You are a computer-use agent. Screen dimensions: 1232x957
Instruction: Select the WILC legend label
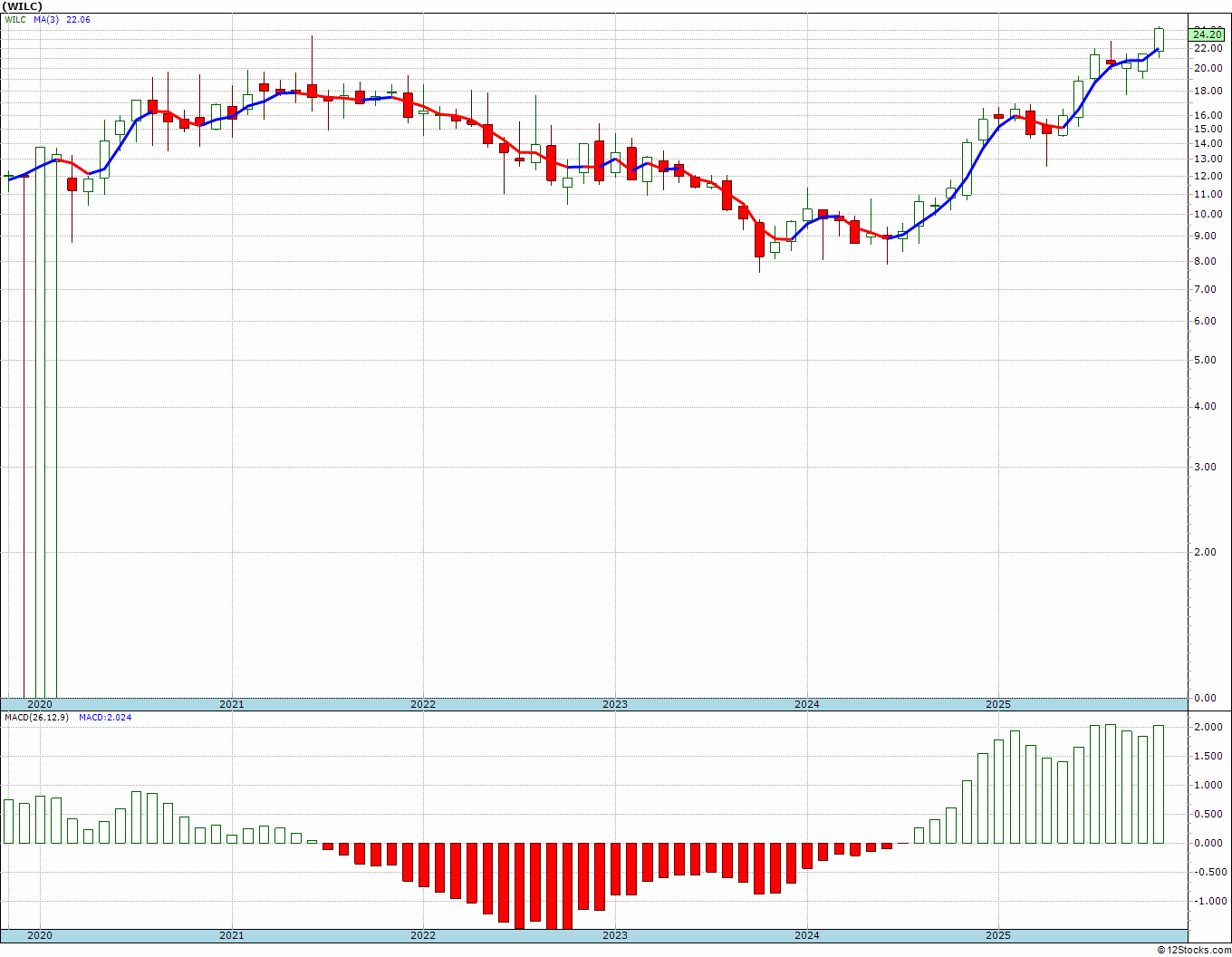[16, 20]
